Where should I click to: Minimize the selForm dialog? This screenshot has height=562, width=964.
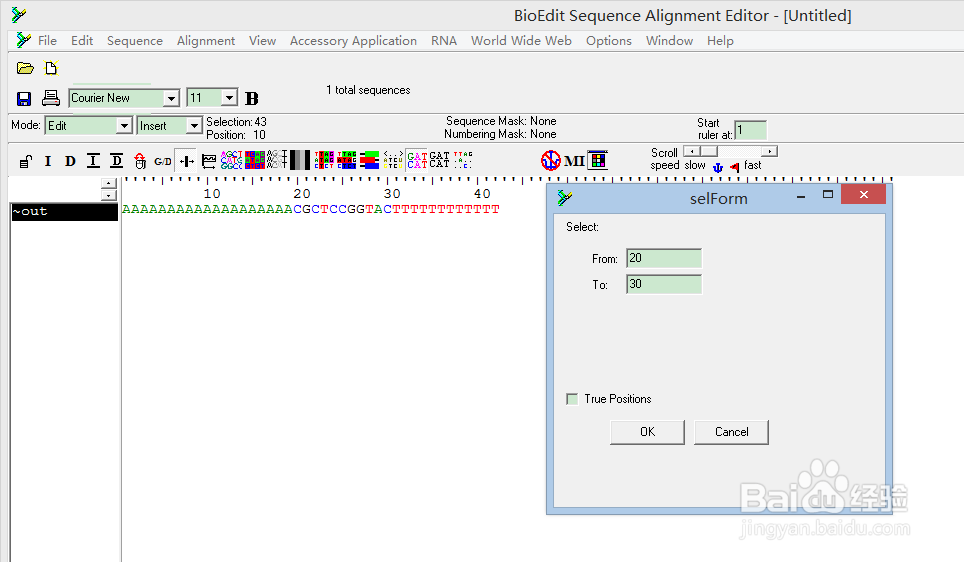point(801,196)
